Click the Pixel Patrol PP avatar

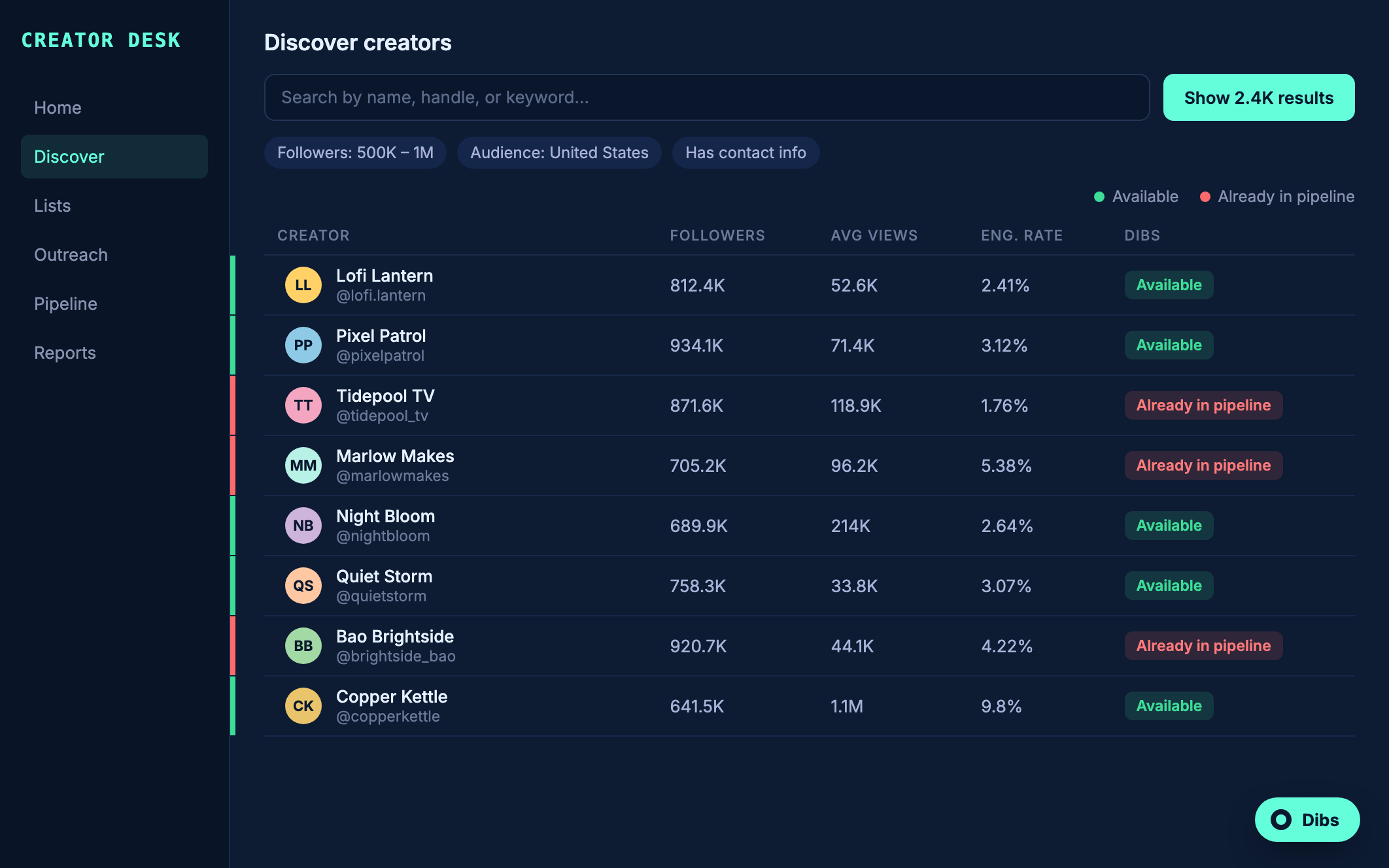click(x=303, y=345)
